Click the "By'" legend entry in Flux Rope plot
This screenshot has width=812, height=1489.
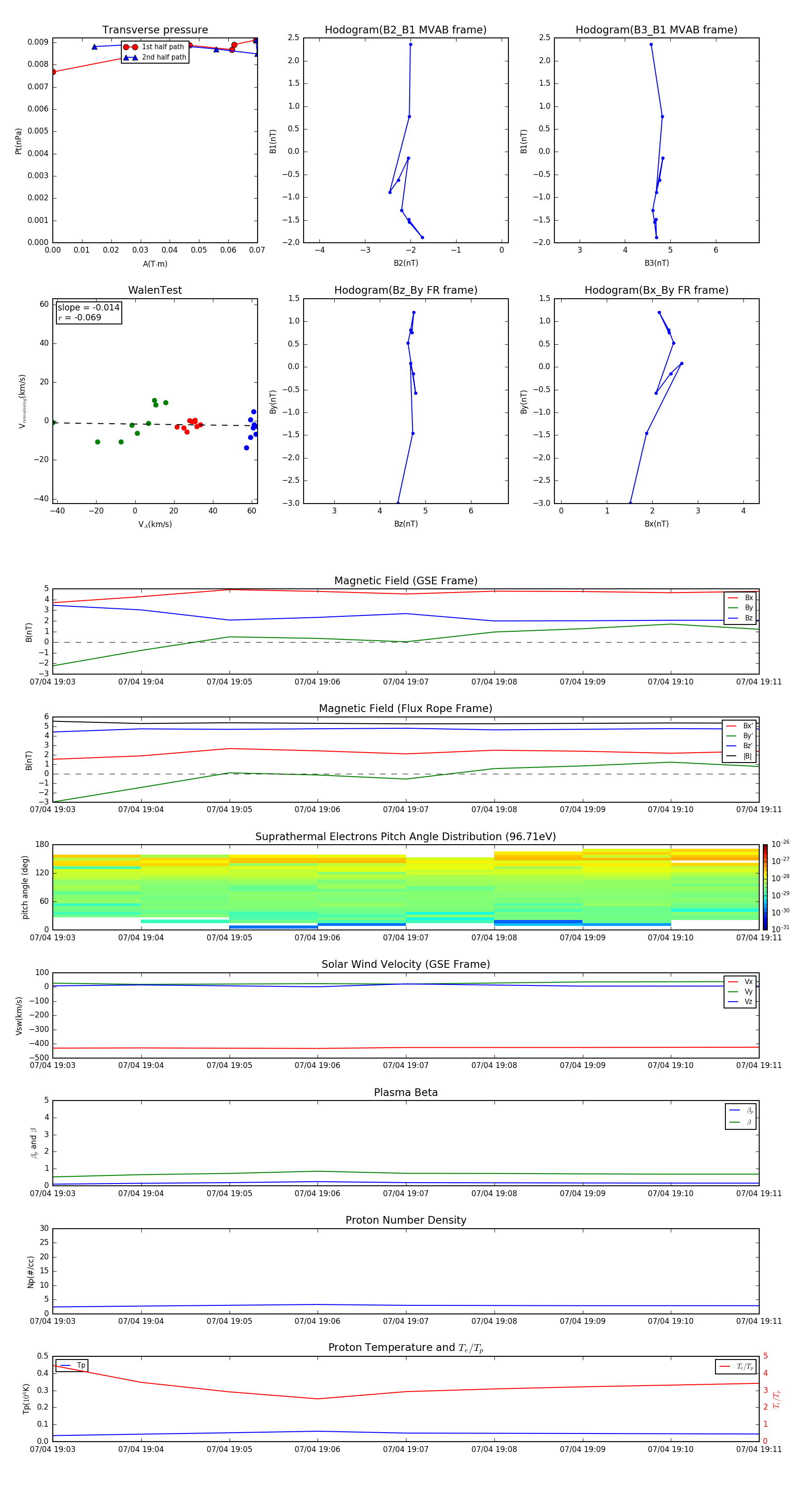740,736
